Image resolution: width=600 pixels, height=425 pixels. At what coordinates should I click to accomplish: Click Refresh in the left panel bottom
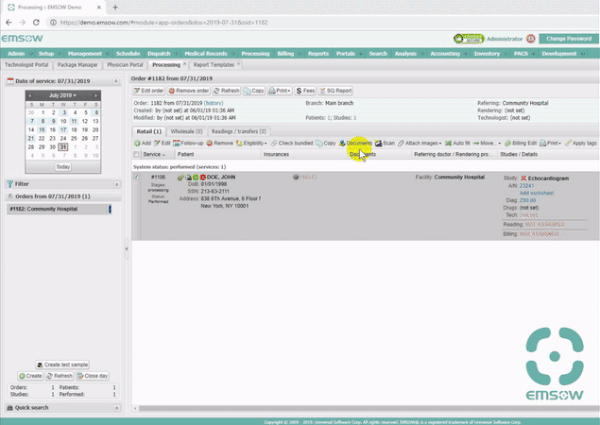point(59,376)
